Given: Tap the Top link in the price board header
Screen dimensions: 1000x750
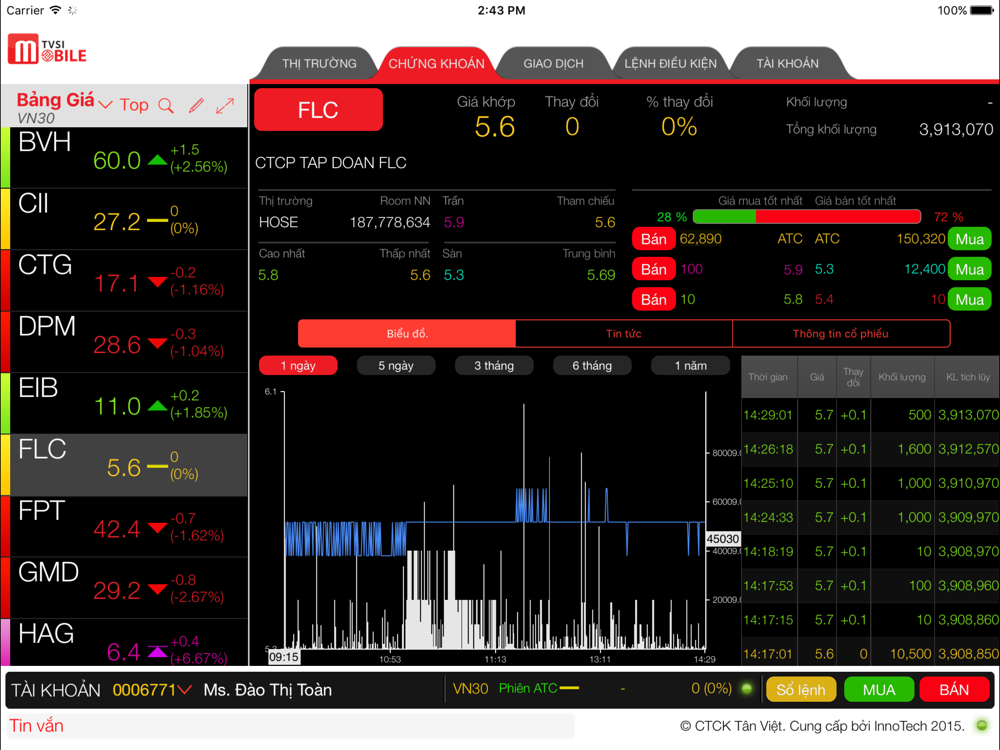Looking at the screenshot, I should pyautogui.click(x=134, y=105).
